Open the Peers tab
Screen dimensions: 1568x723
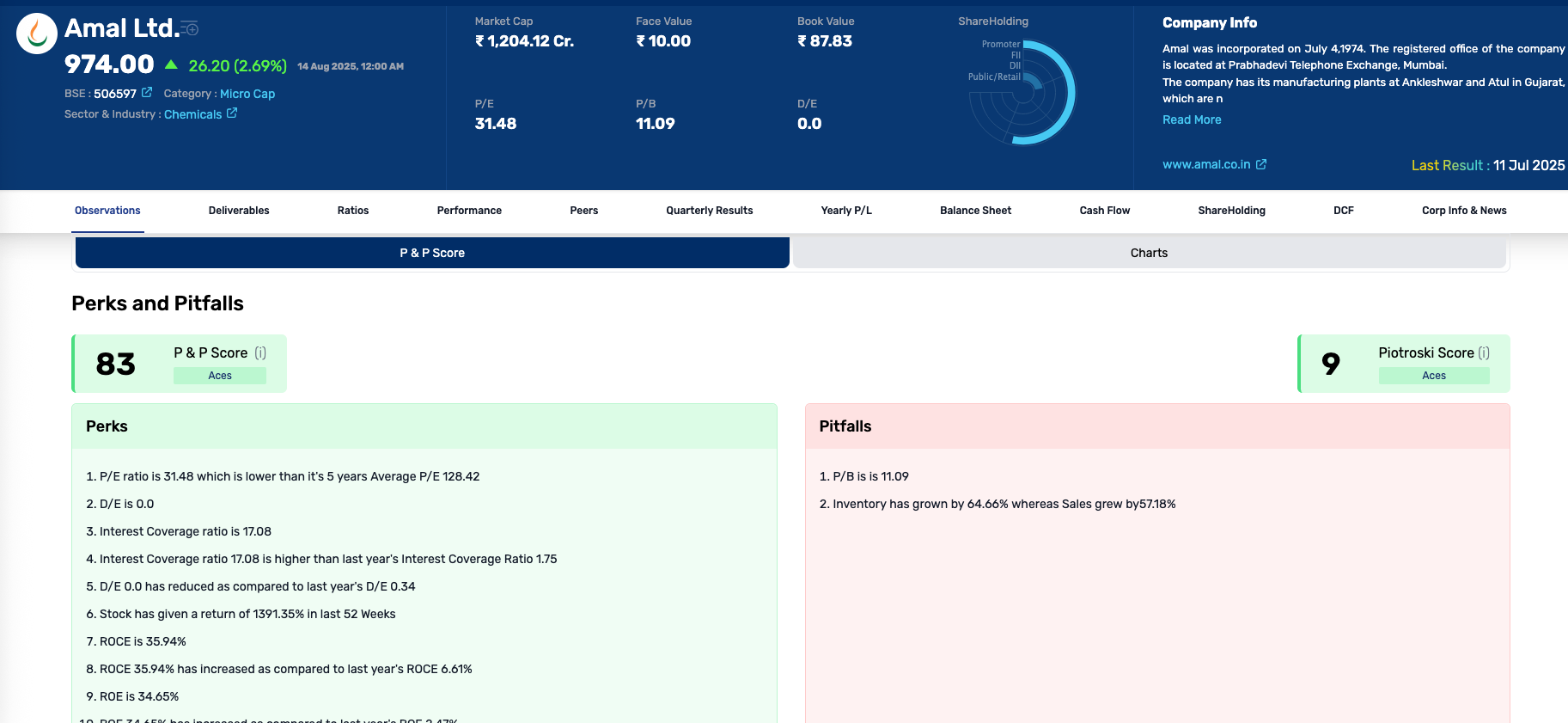click(x=584, y=211)
